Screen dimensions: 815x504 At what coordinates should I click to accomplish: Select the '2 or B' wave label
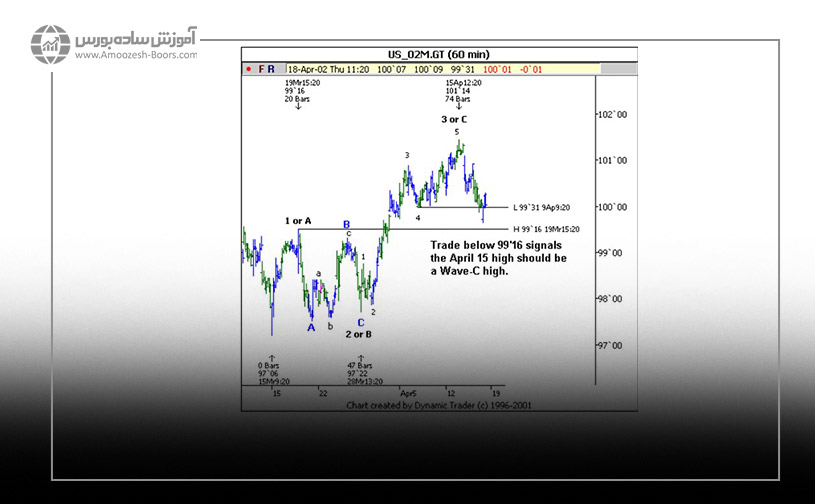click(x=359, y=334)
